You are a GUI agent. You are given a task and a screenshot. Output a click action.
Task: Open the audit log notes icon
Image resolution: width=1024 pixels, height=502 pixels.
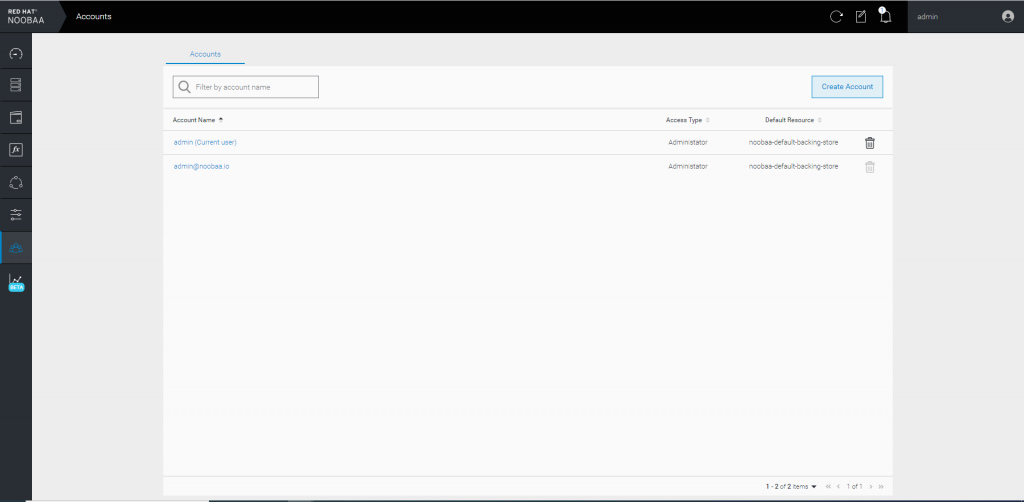coord(861,17)
